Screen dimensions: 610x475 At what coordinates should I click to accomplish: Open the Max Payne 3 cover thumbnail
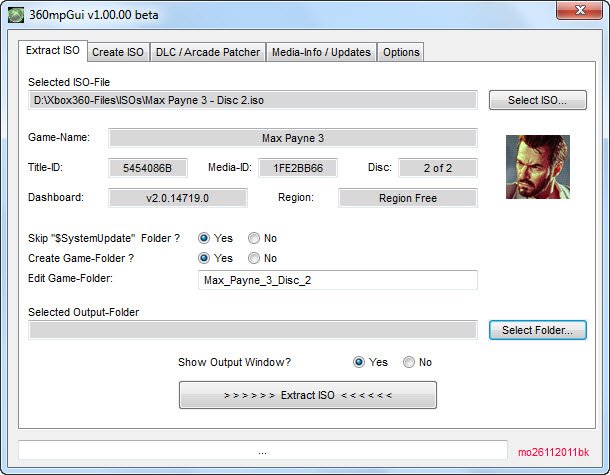538,167
